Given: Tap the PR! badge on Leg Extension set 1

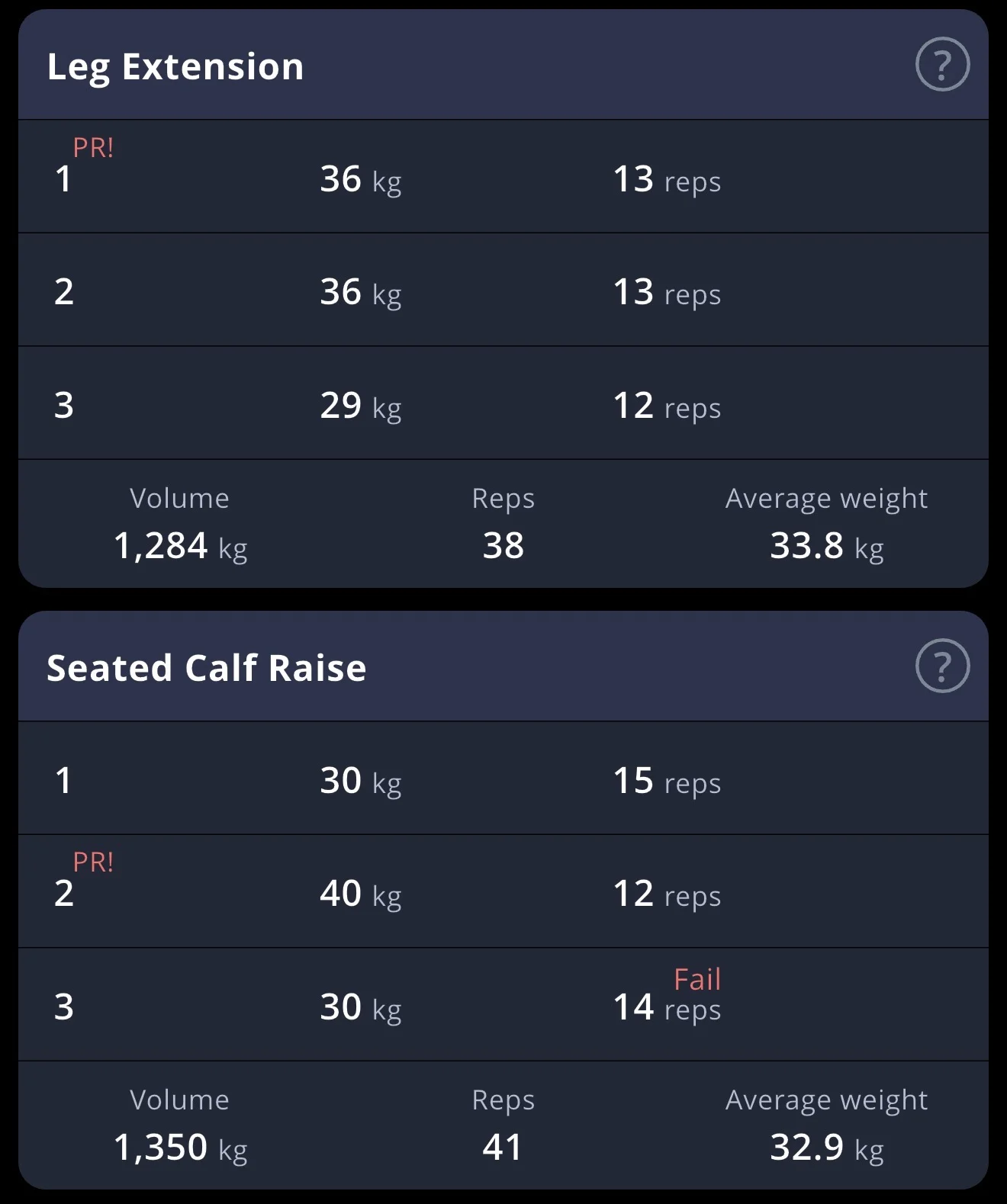Looking at the screenshot, I should [93, 147].
